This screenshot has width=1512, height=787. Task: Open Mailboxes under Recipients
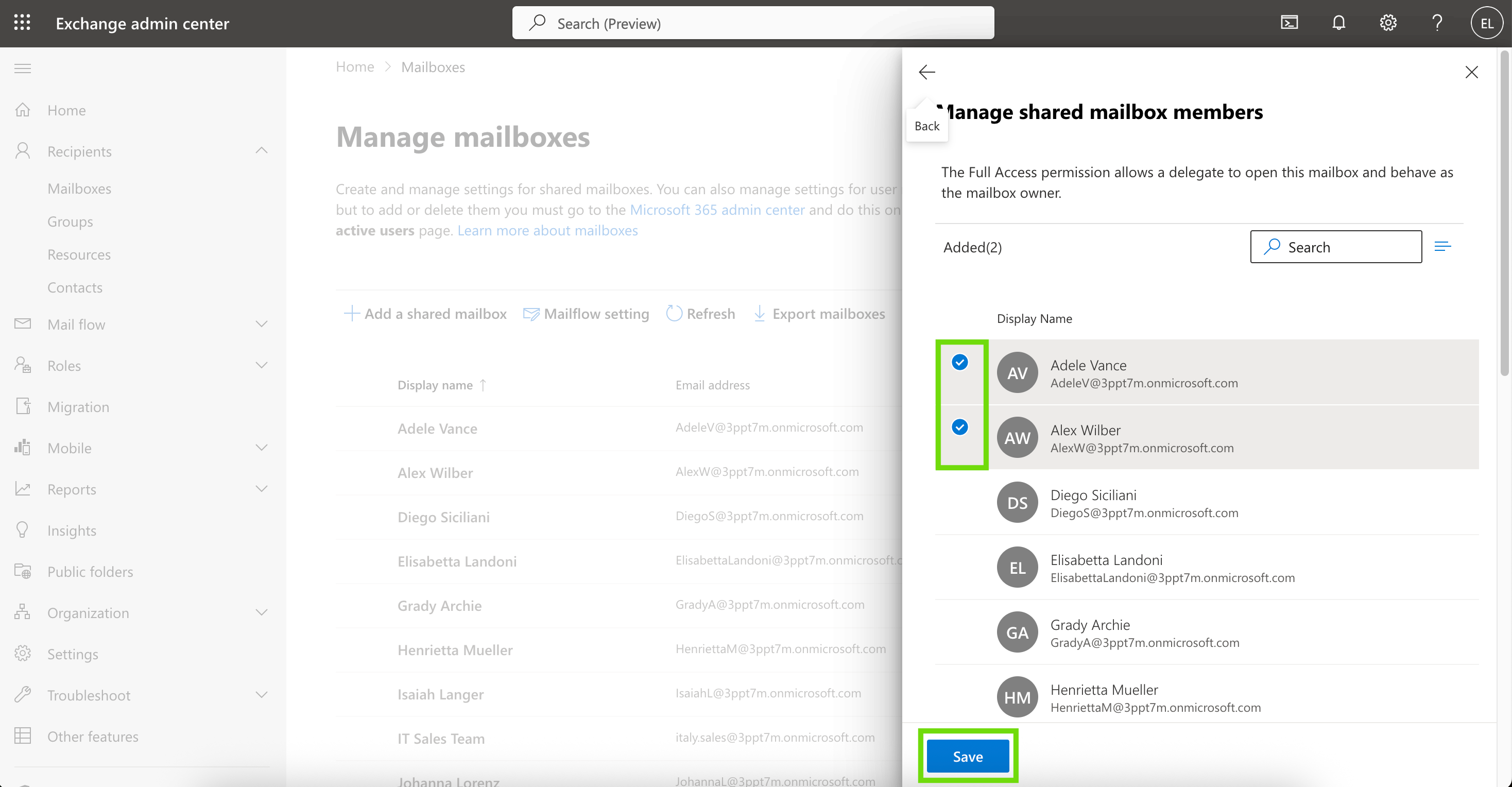[79, 189]
